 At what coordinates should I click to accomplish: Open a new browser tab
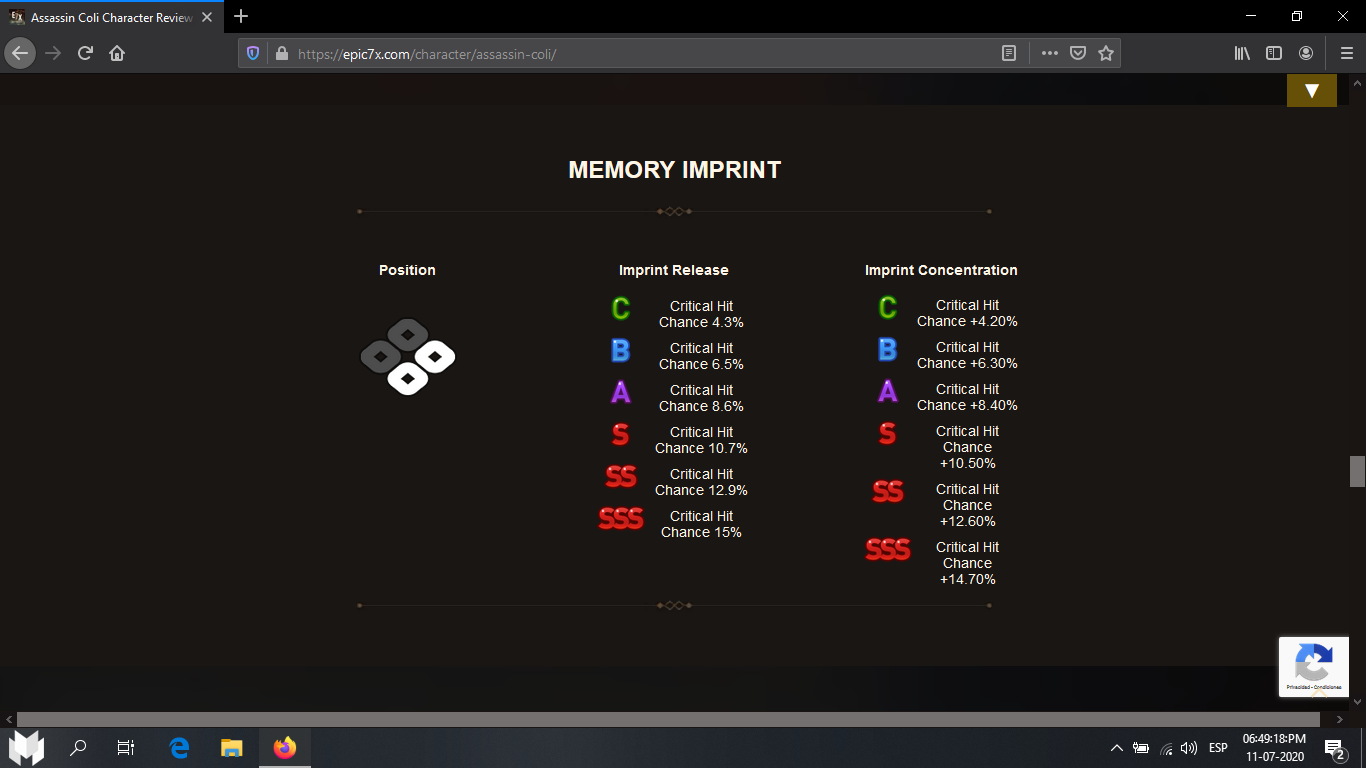(241, 17)
